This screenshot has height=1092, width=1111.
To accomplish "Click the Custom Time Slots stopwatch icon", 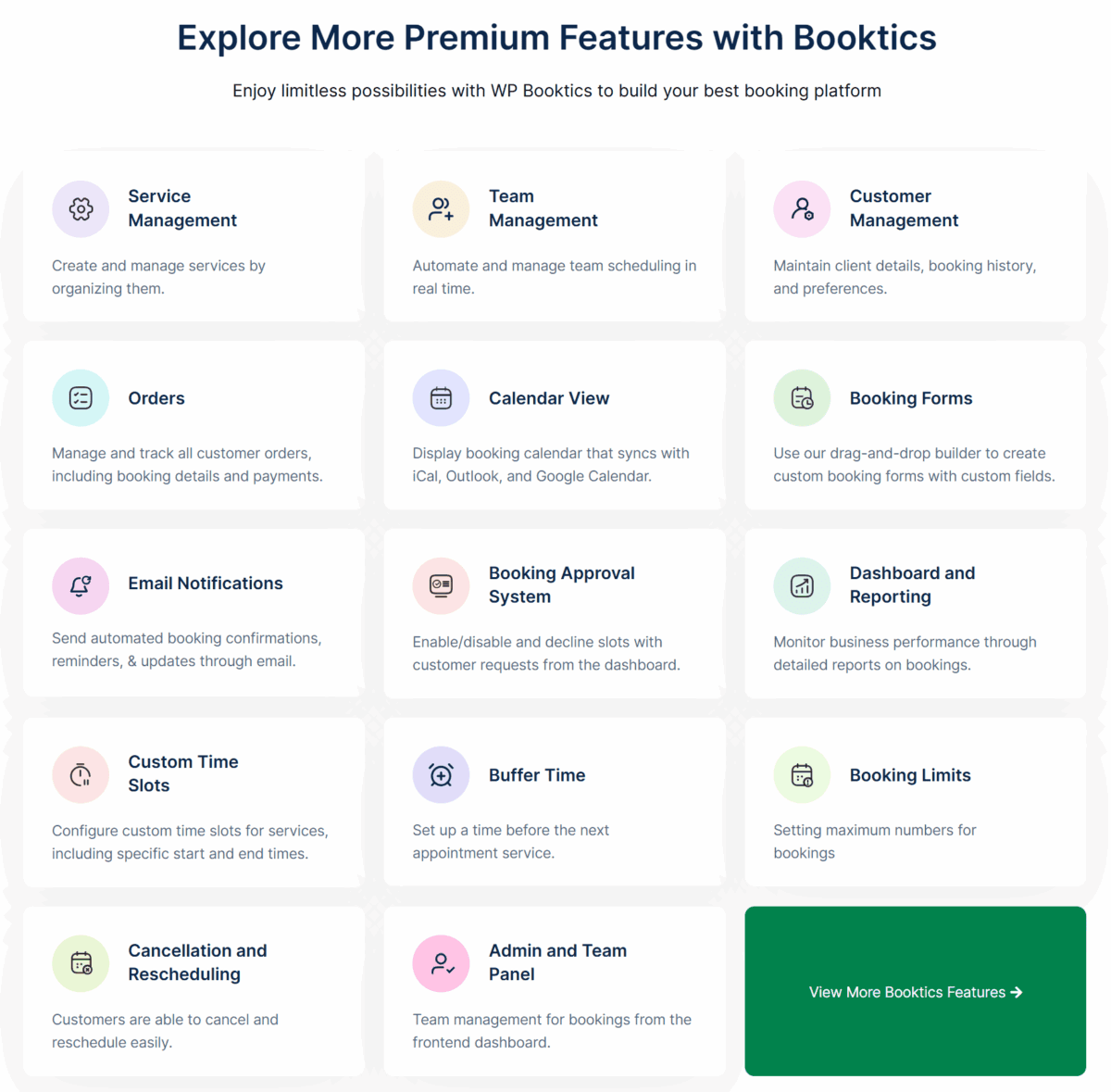I will [81, 774].
